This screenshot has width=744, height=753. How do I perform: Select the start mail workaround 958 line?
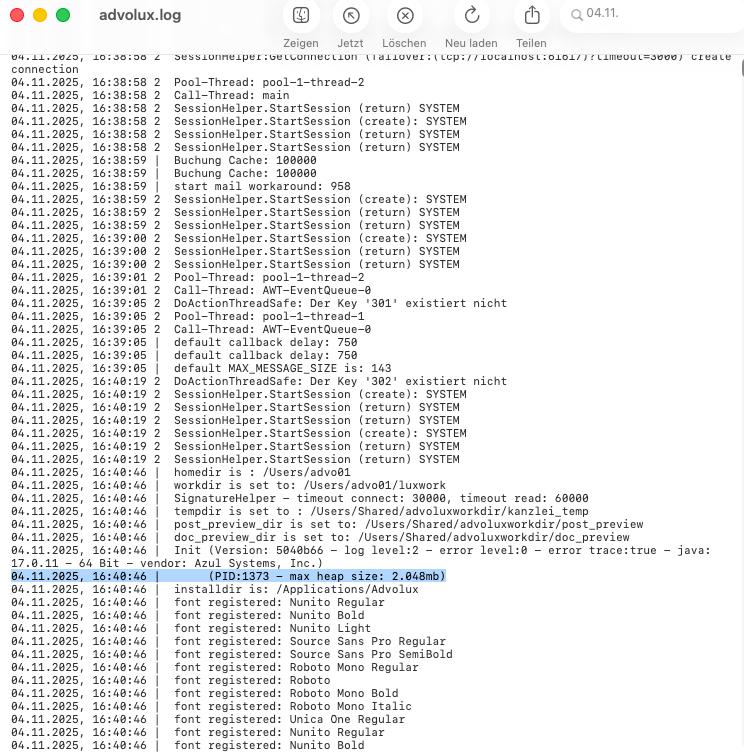tap(262, 186)
